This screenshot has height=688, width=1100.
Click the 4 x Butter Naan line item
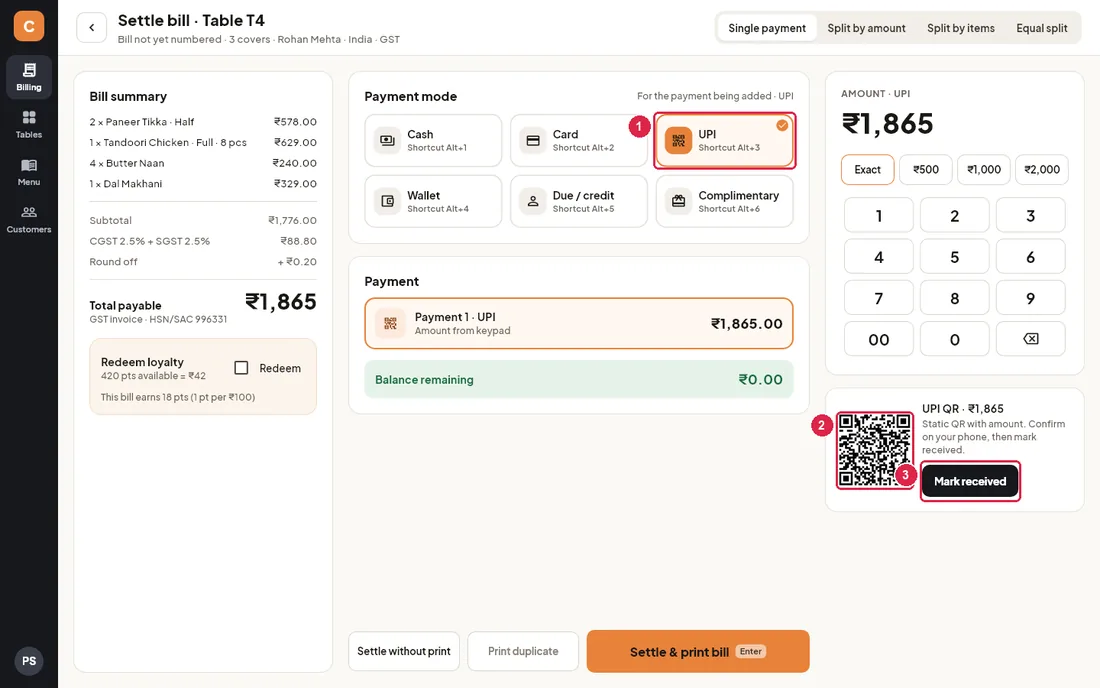203,163
